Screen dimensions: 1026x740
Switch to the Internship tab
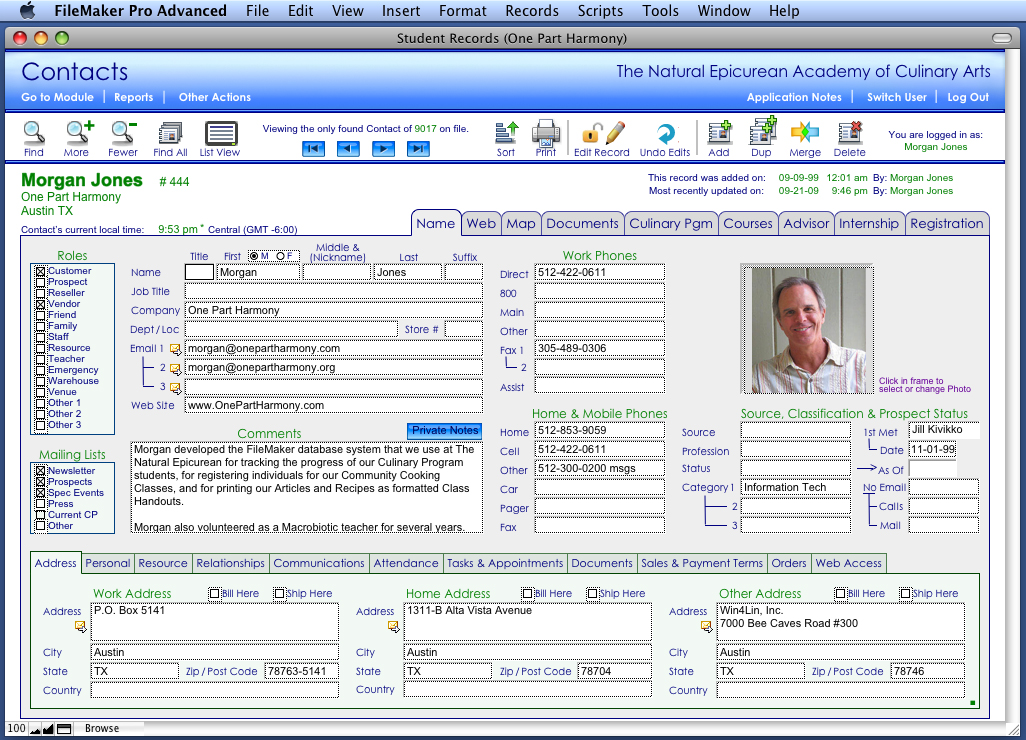(868, 224)
